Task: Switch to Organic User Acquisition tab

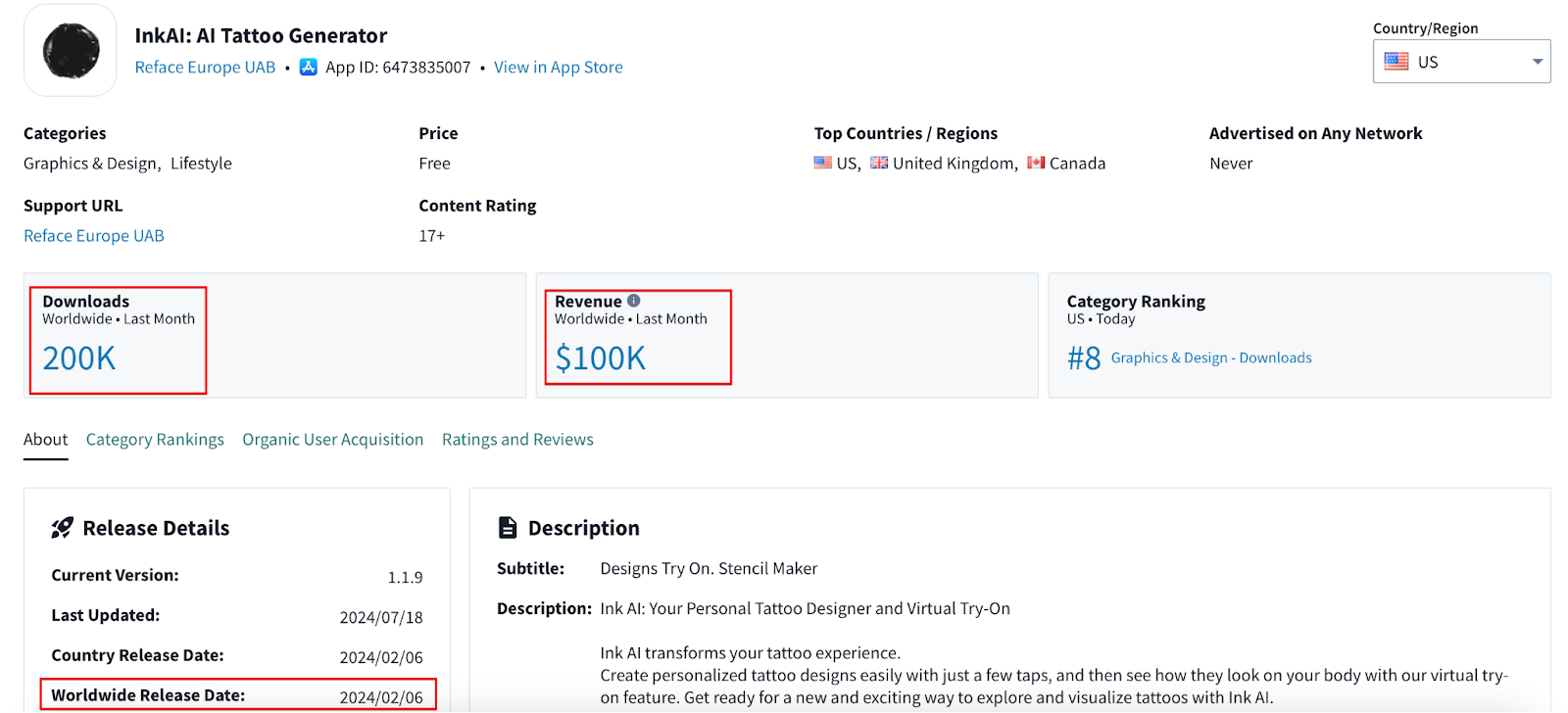Action: (333, 440)
